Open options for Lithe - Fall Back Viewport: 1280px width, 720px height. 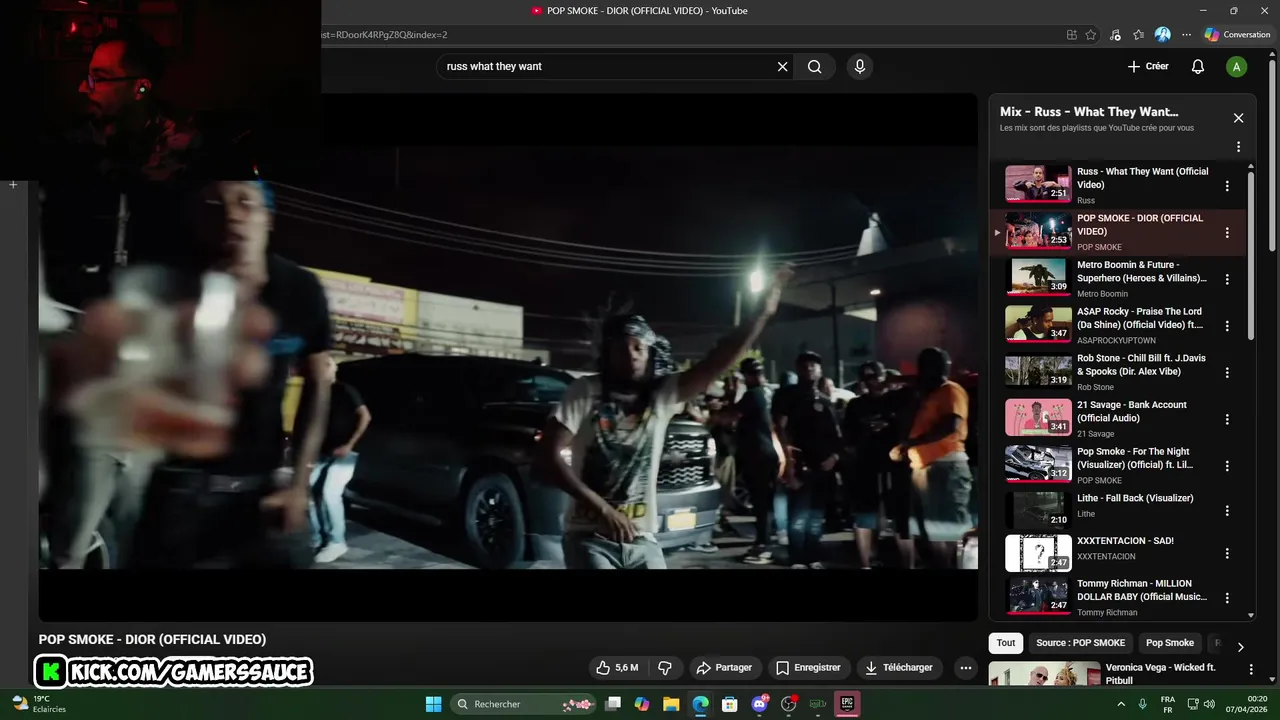pyautogui.click(x=1227, y=511)
